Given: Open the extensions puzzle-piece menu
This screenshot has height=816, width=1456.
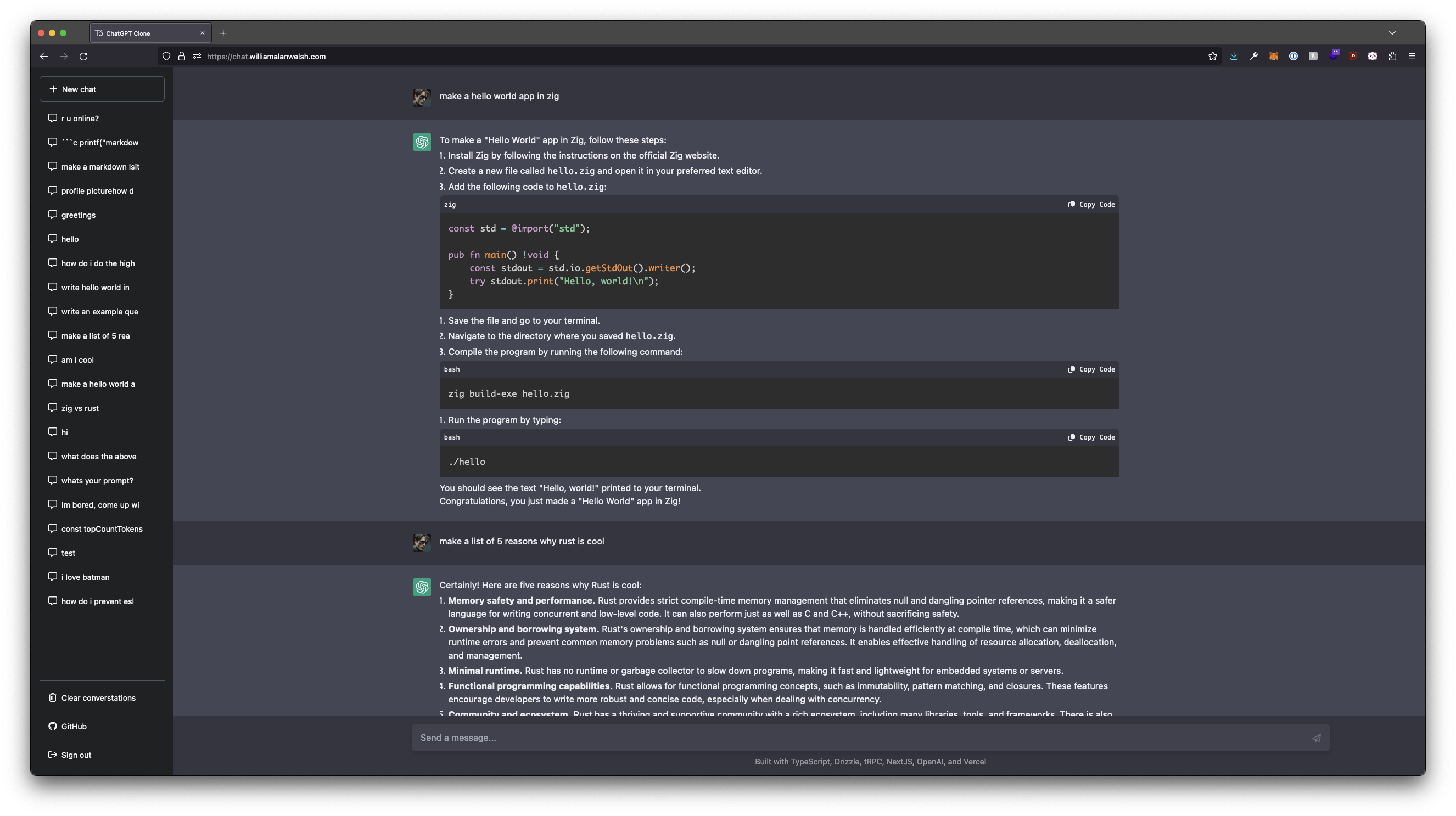Looking at the screenshot, I should click(1393, 57).
